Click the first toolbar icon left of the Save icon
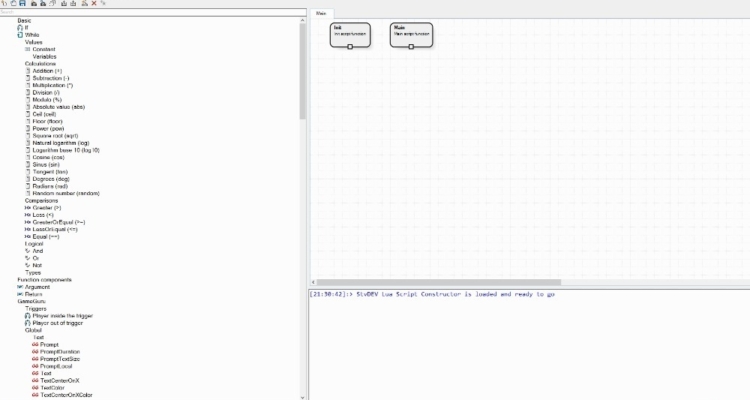This screenshot has width=750, height=400. coord(4,3)
